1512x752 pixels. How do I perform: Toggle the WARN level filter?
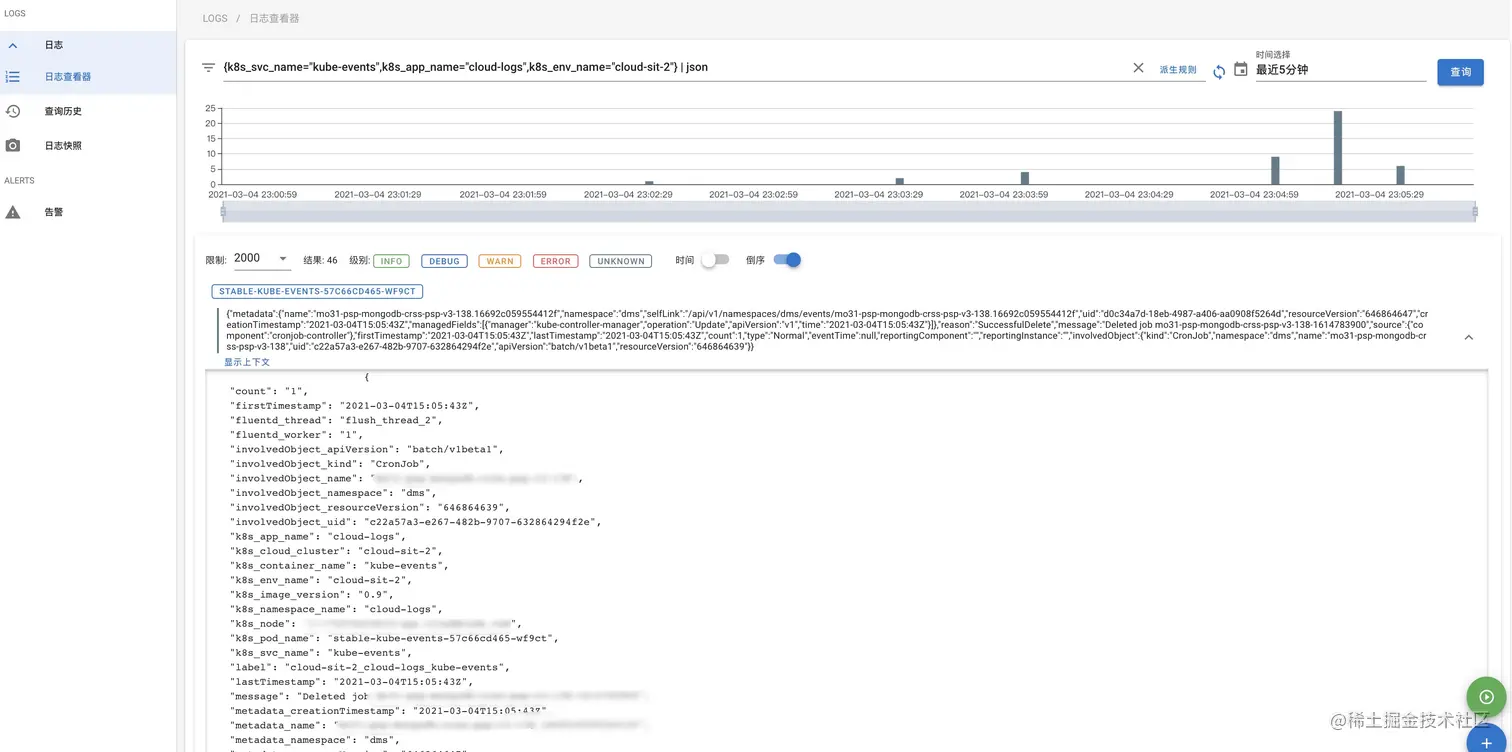pyautogui.click(x=500, y=261)
